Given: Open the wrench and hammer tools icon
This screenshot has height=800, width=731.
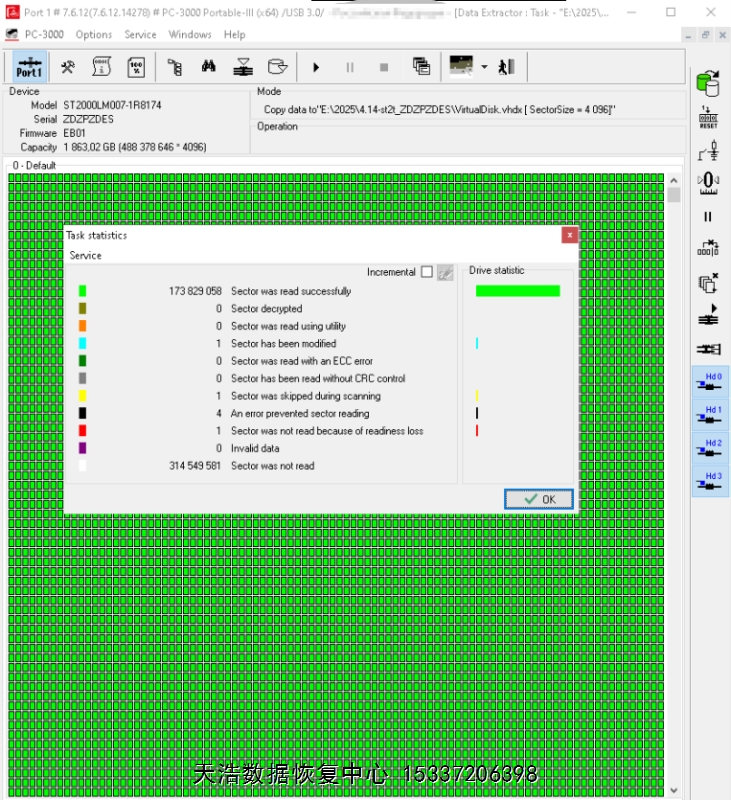Looking at the screenshot, I should (68, 67).
